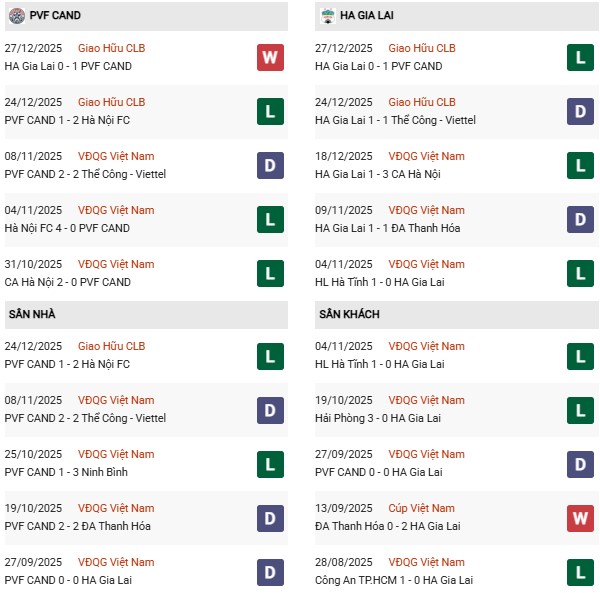Click L badge for PVF CAND 1-3 Ninh Bình
600x593 pixels.
pyautogui.click(x=270, y=463)
